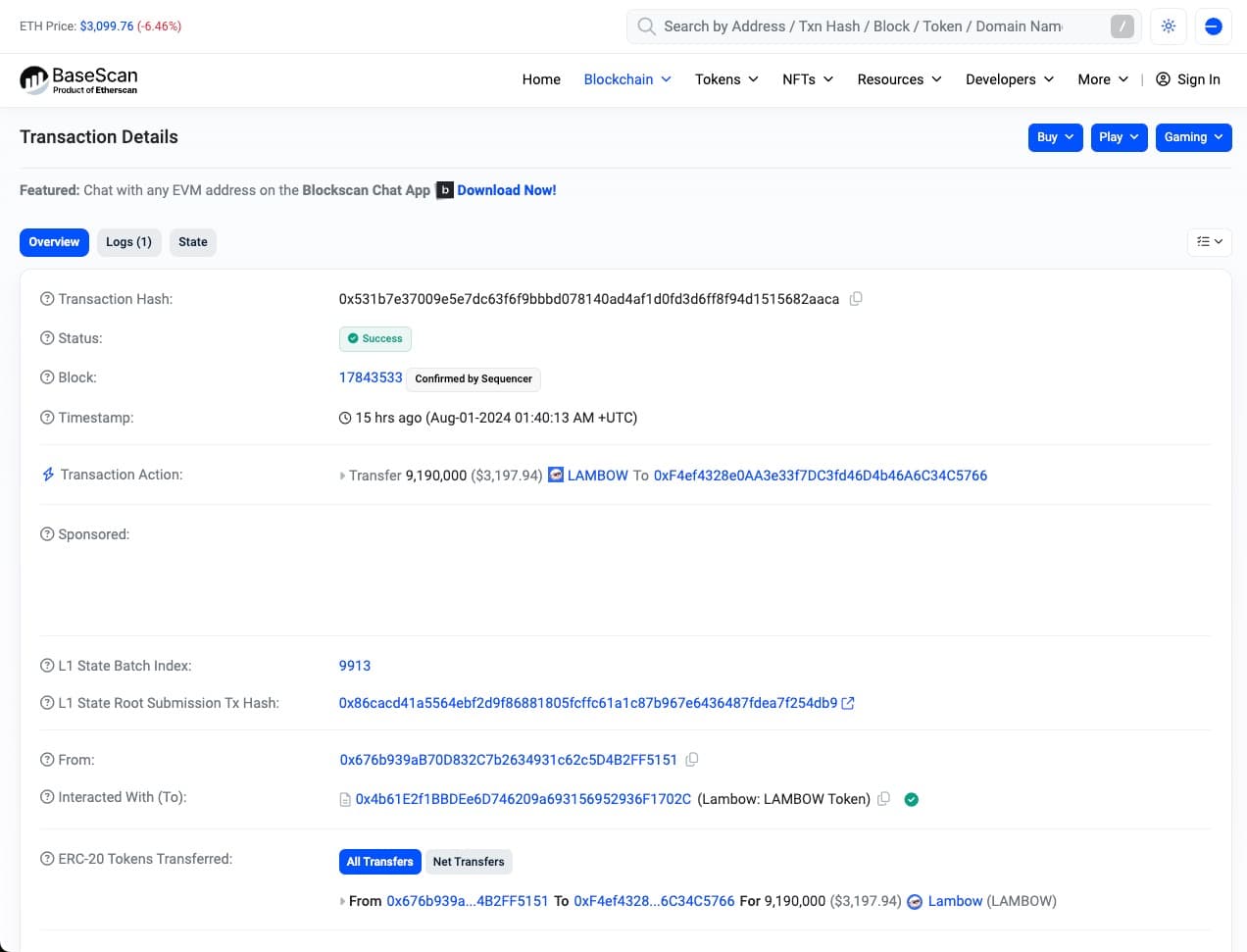1247x952 pixels.
Task: Switch to the State tab
Action: tap(193, 242)
